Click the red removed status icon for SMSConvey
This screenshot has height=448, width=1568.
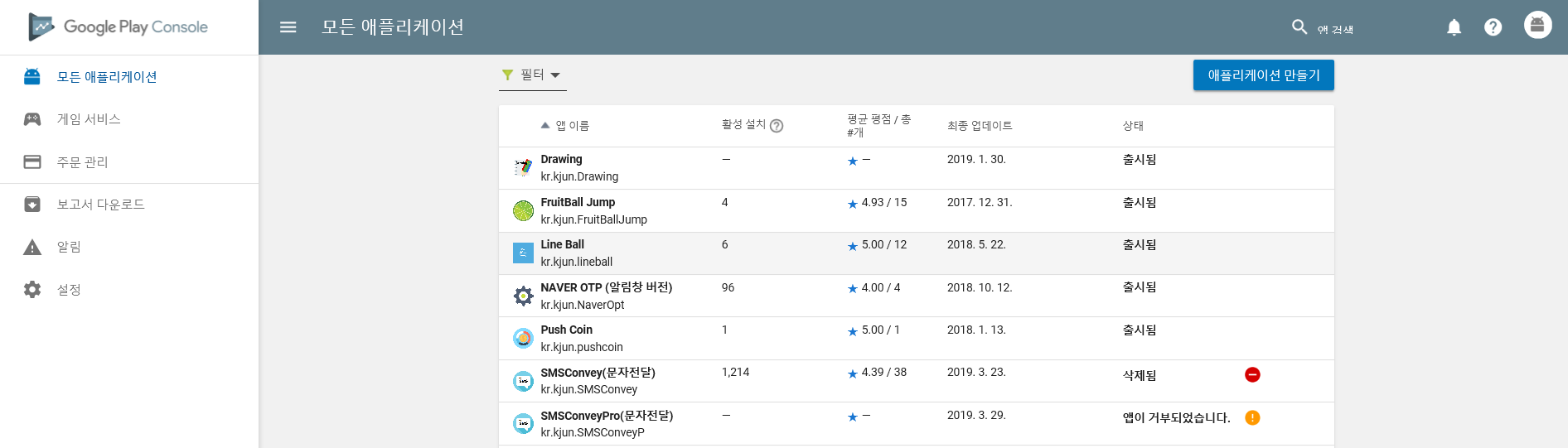point(1252,375)
